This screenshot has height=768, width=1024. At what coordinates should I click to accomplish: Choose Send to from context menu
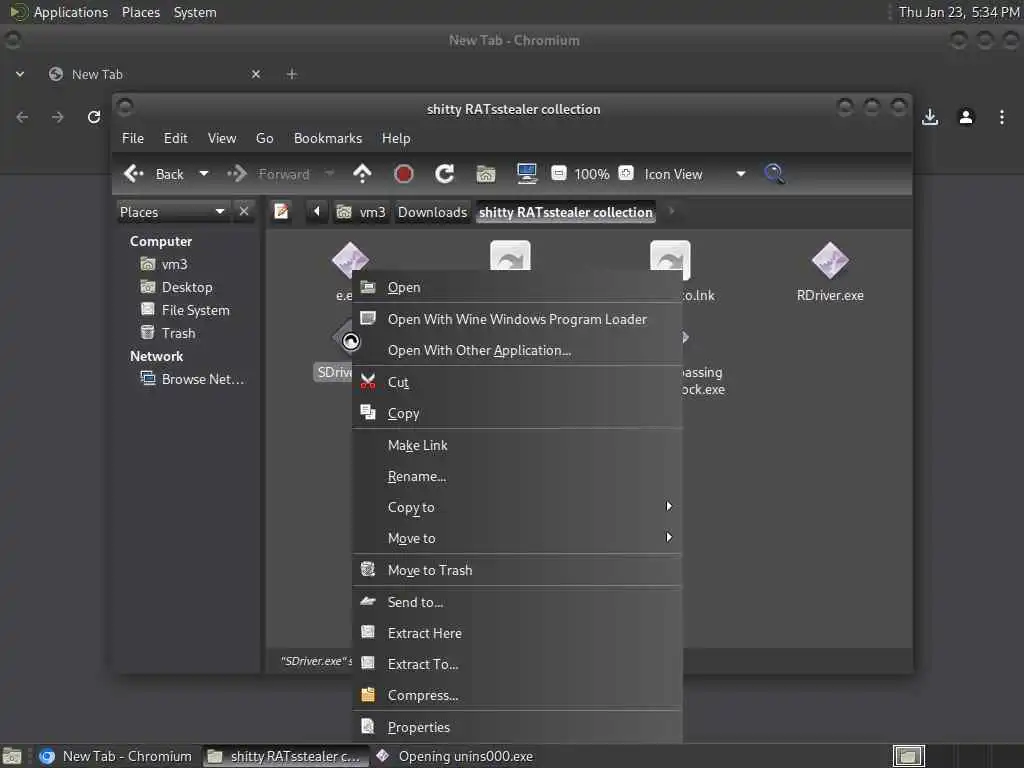[517, 602]
